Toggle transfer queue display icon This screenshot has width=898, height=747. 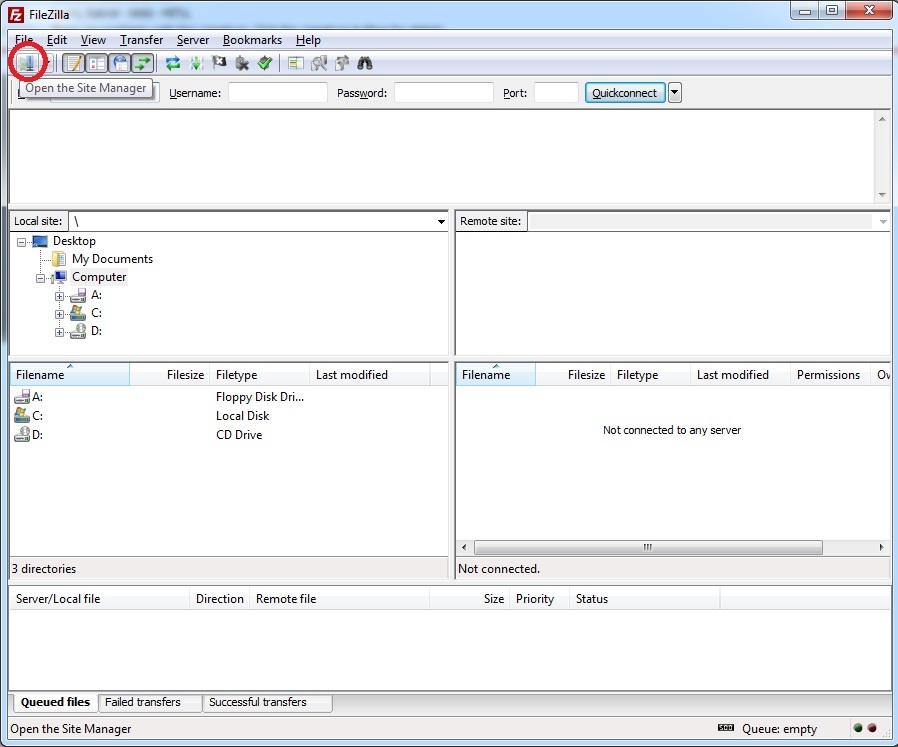143,63
